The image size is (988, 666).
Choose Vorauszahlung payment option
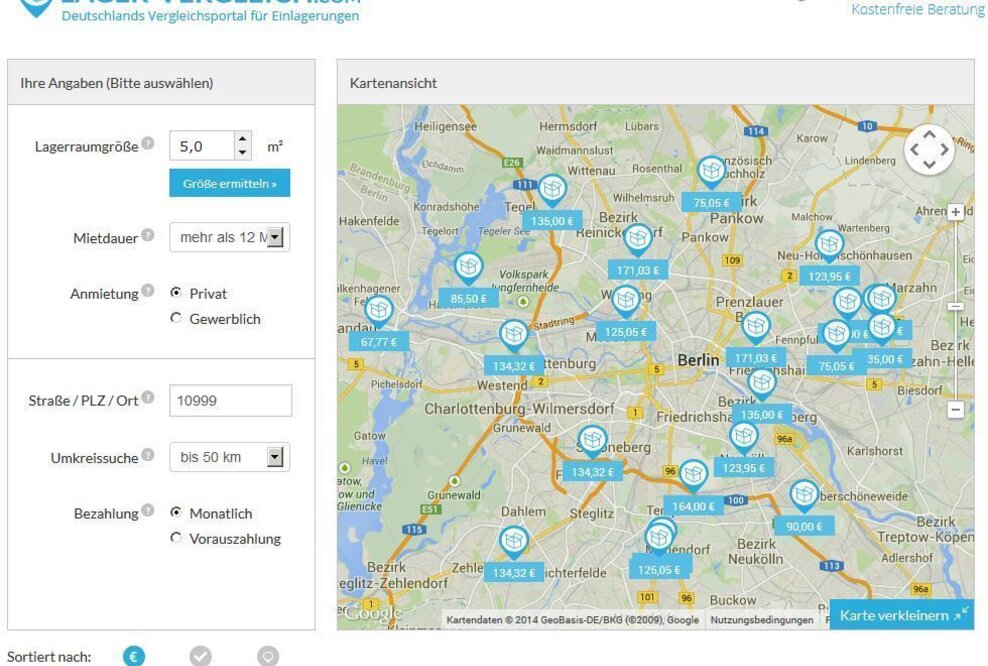176,538
